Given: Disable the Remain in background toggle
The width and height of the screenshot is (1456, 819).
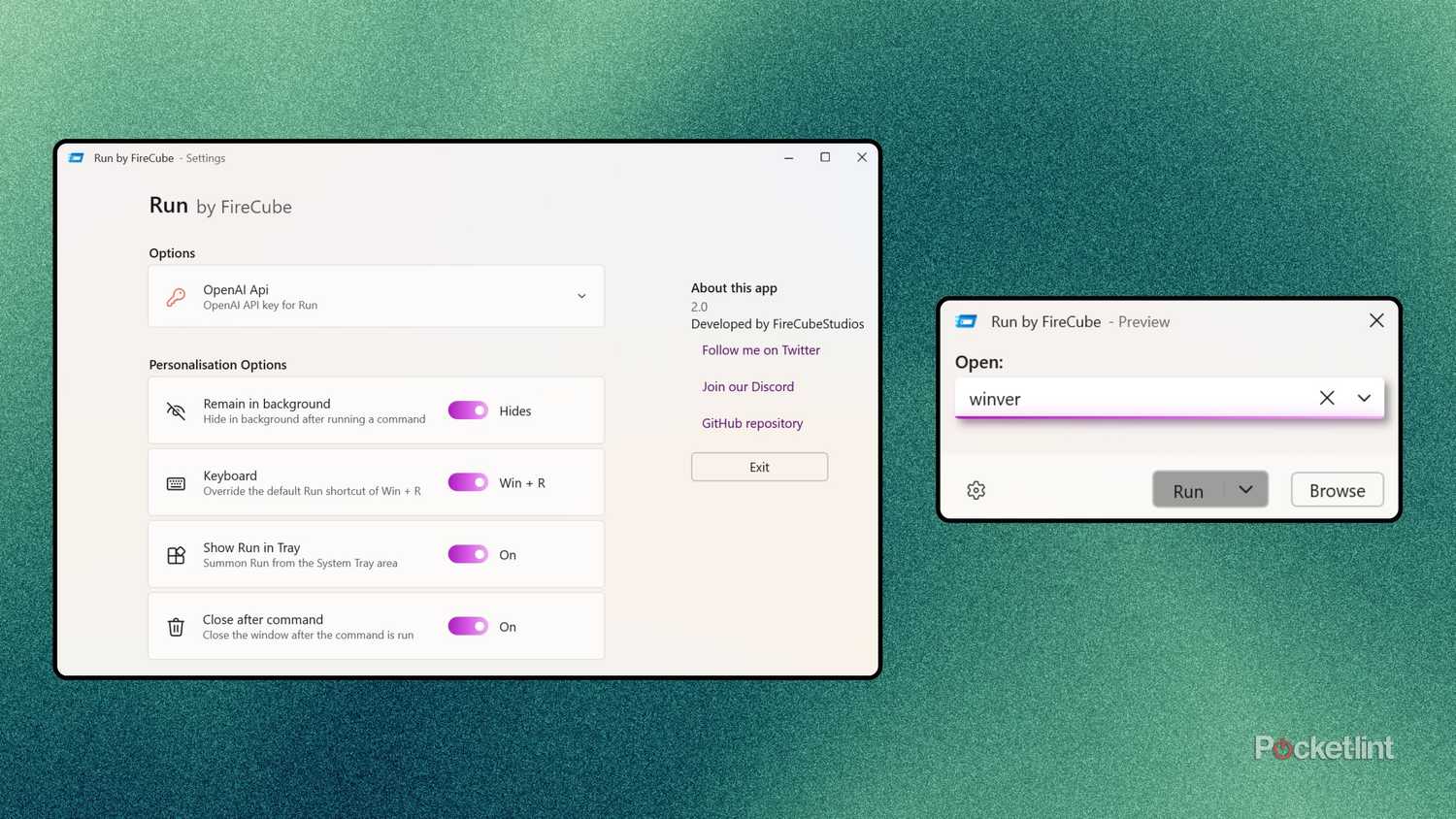Looking at the screenshot, I should [x=468, y=410].
